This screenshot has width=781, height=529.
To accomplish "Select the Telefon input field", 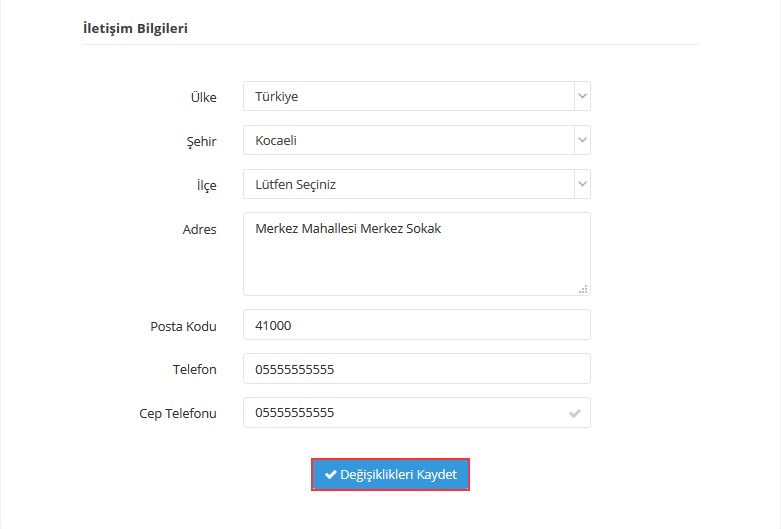I will pos(416,369).
